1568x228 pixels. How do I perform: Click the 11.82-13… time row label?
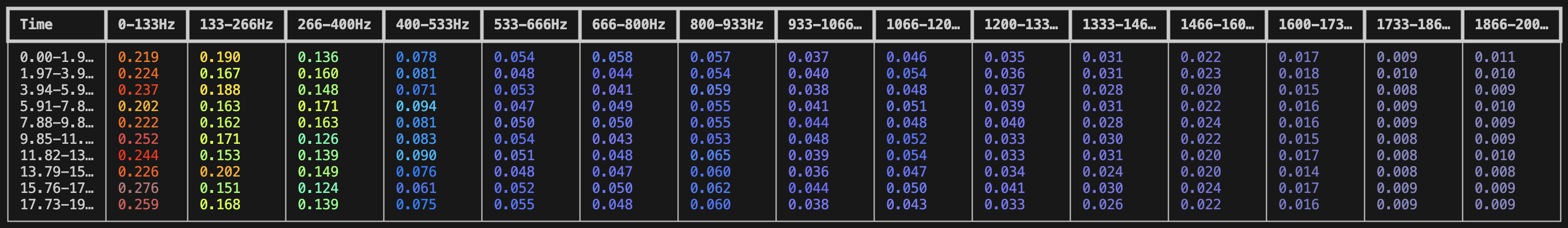[x=57, y=156]
